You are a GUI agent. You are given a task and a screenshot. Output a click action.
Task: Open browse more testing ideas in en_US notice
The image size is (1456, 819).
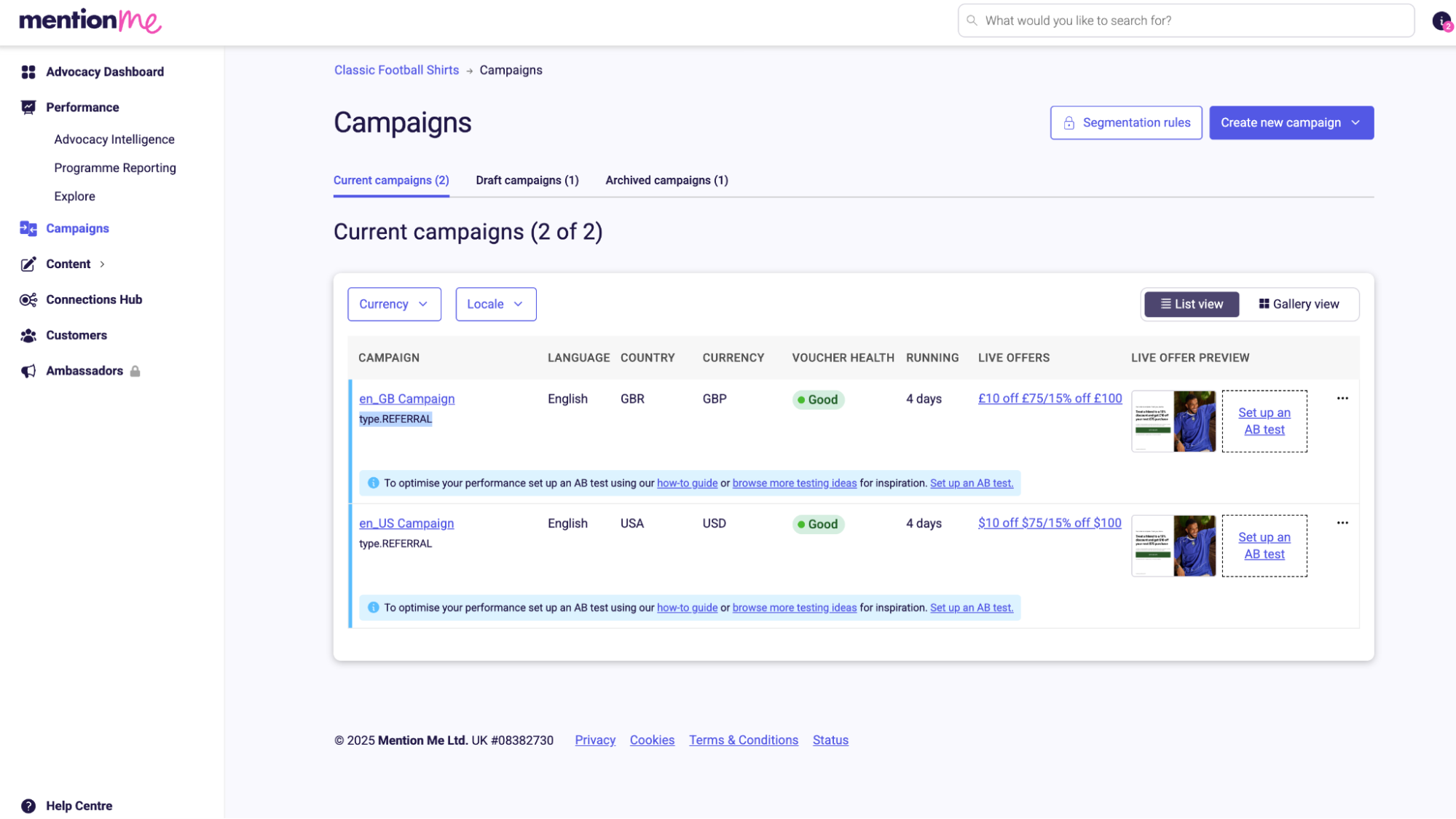[794, 608]
